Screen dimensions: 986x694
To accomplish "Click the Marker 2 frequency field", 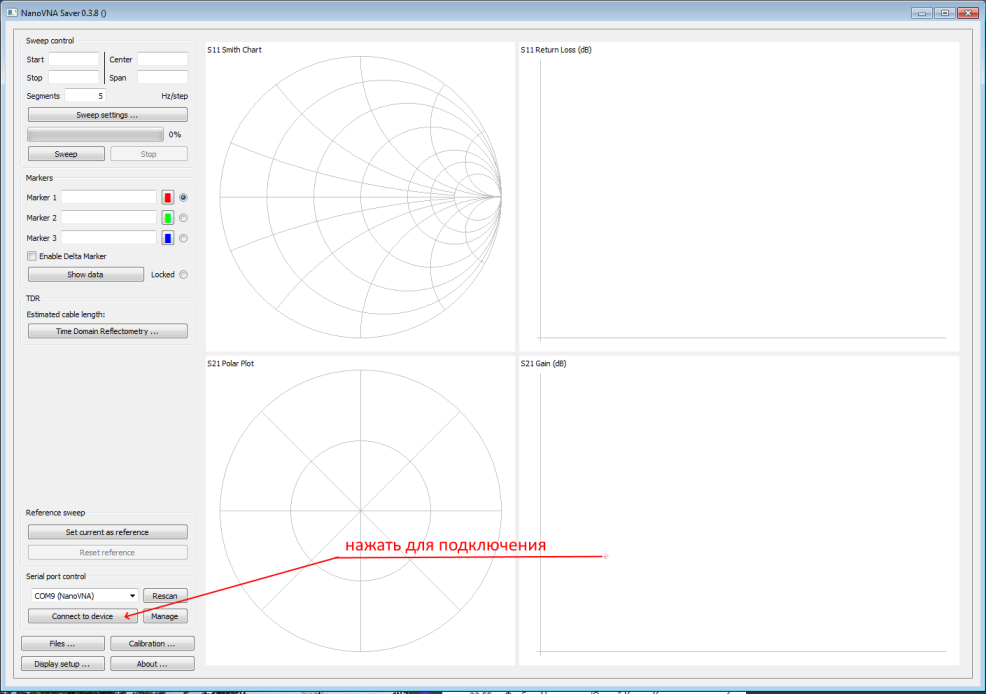I will [x=109, y=218].
